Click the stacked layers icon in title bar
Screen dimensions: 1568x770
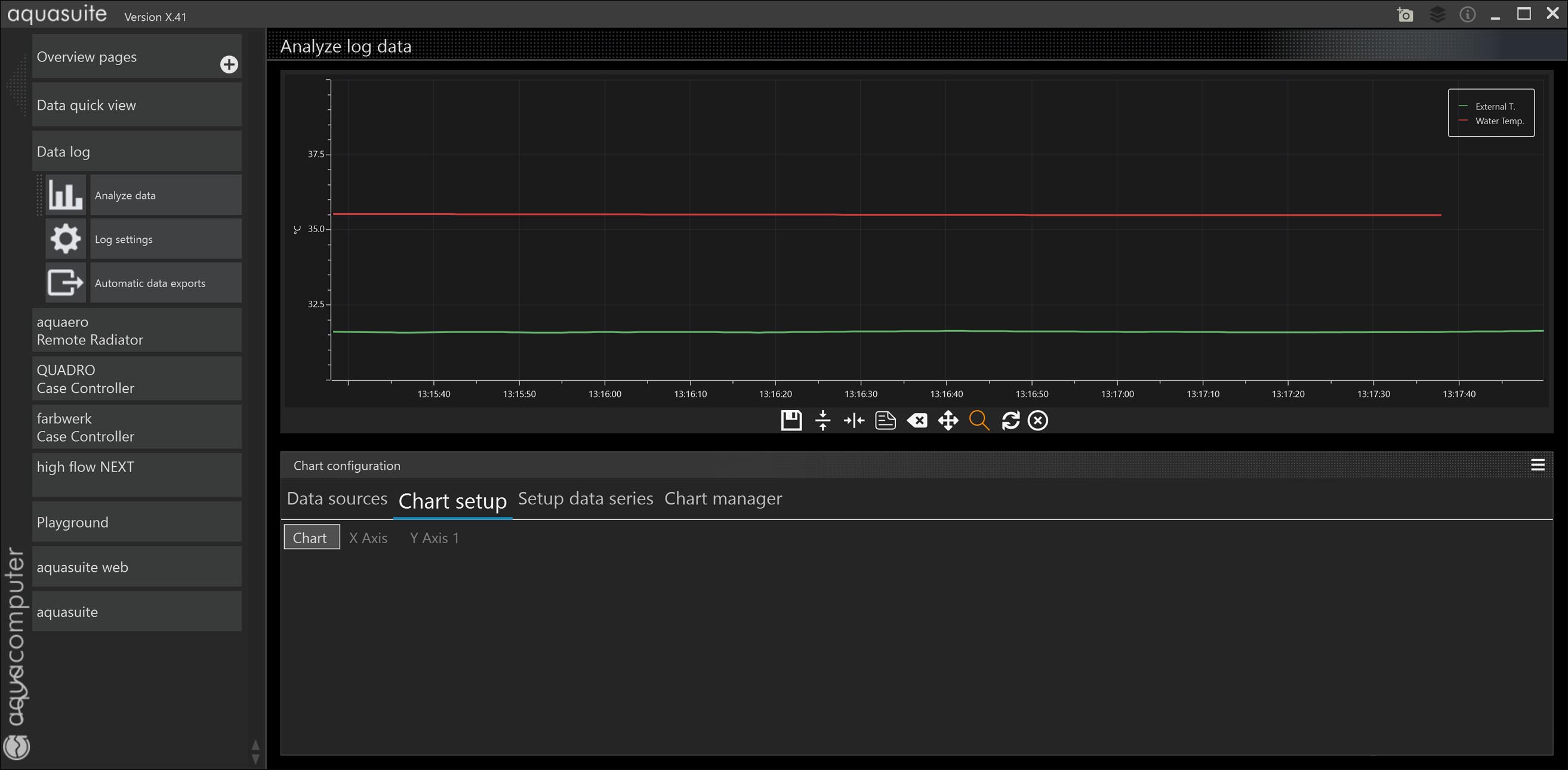point(1437,14)
